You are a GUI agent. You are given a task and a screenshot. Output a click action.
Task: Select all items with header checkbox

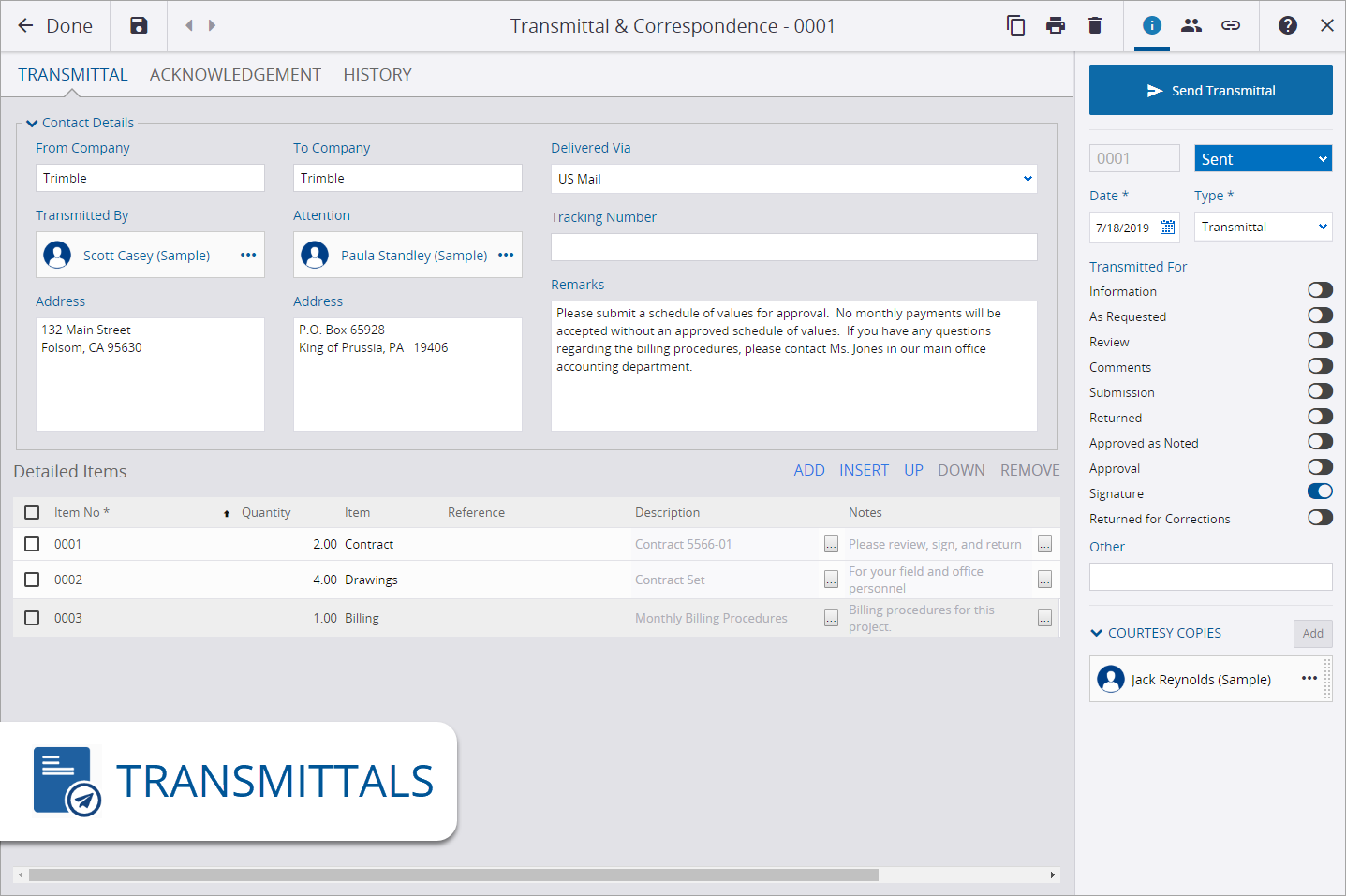32,512
